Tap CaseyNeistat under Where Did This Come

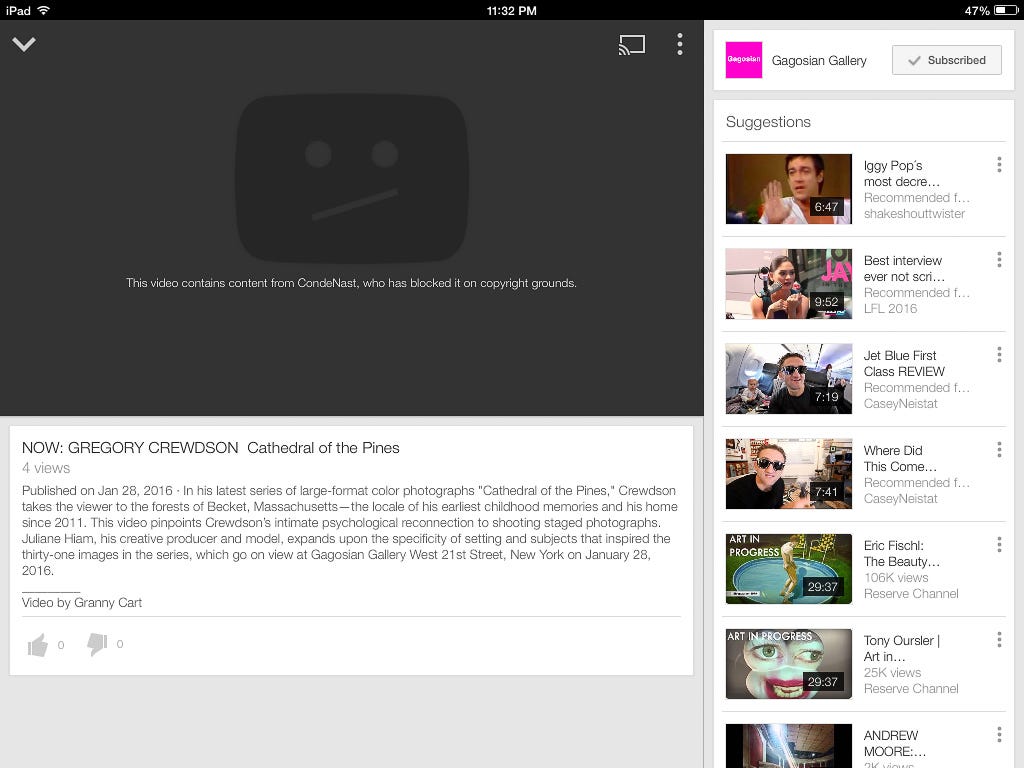tap(900, 498)
